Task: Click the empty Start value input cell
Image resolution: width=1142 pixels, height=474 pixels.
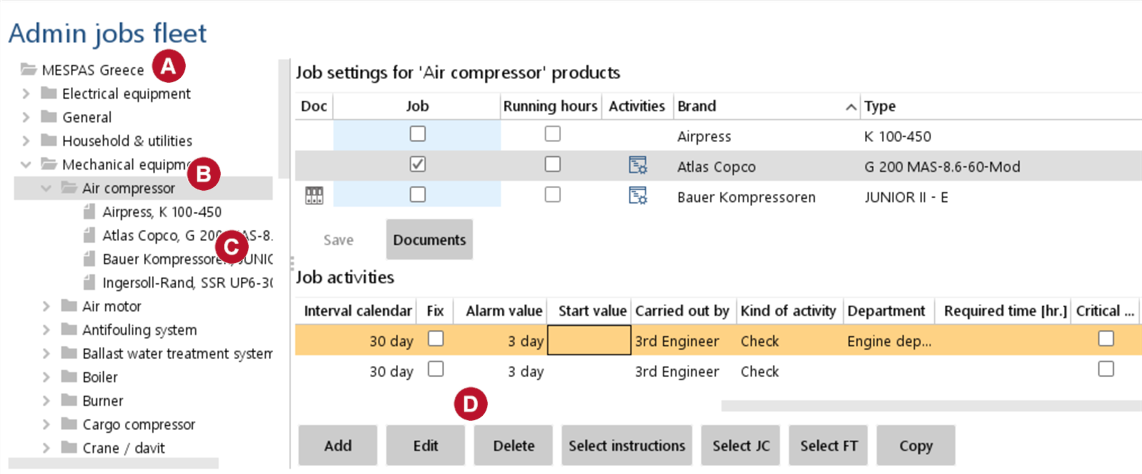Action: pos(588,340)
